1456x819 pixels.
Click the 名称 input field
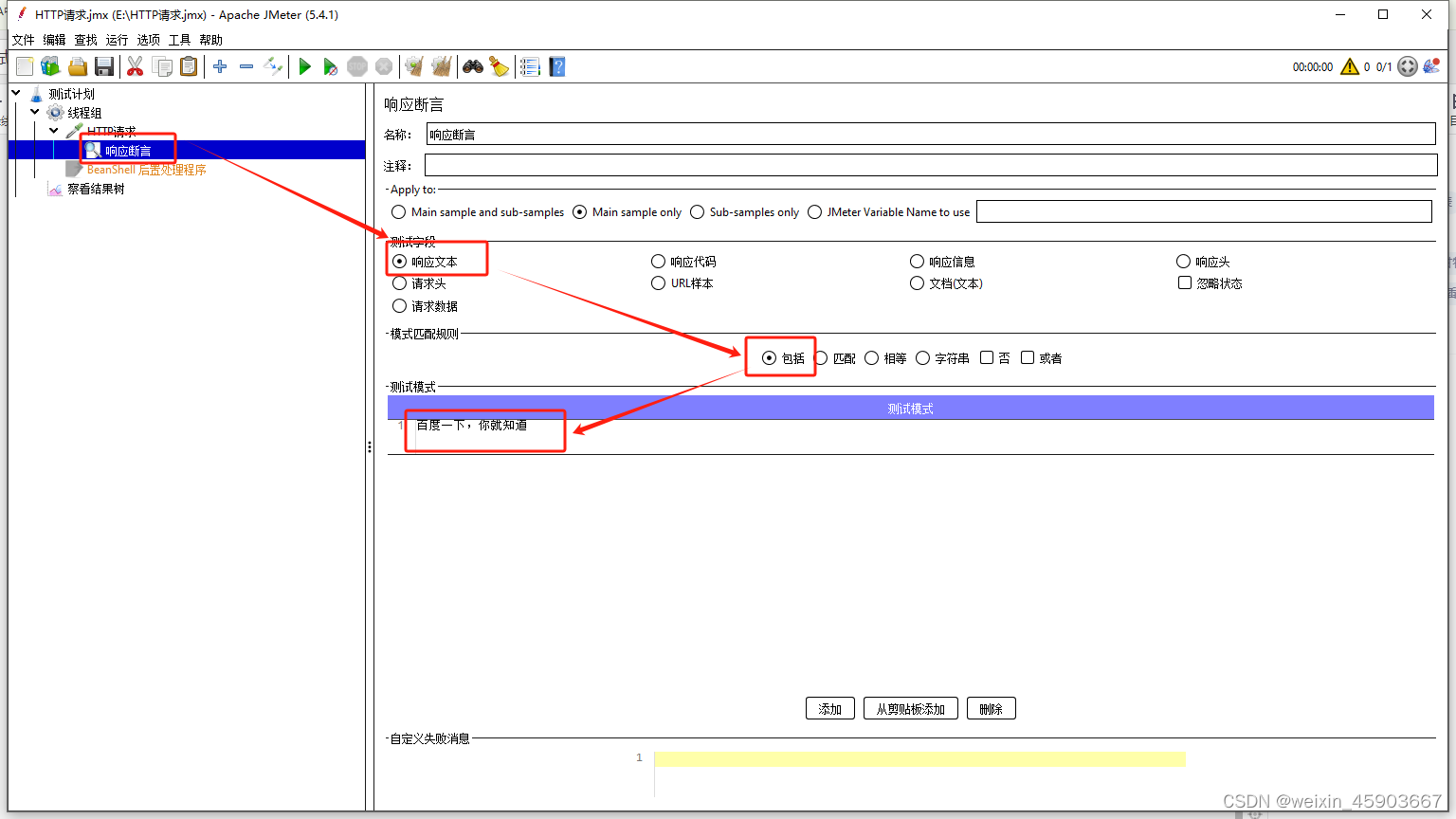pyautogui.click(x=931, y=135)
